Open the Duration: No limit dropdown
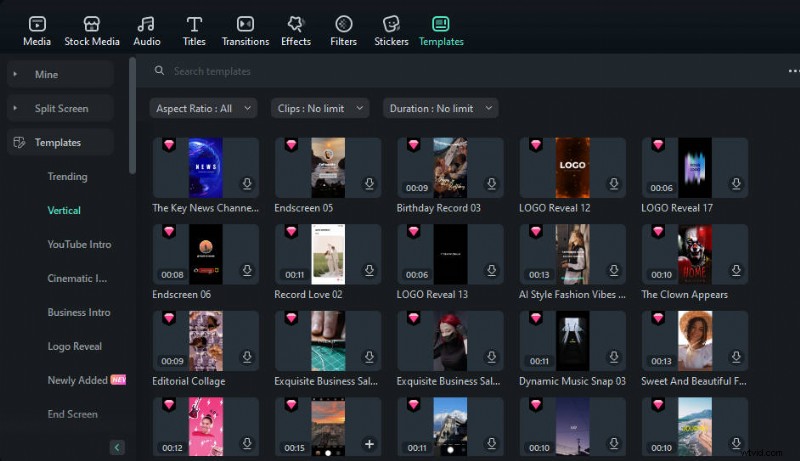The height and width of the screenshot is (461, 800). (x=440, y=108)
